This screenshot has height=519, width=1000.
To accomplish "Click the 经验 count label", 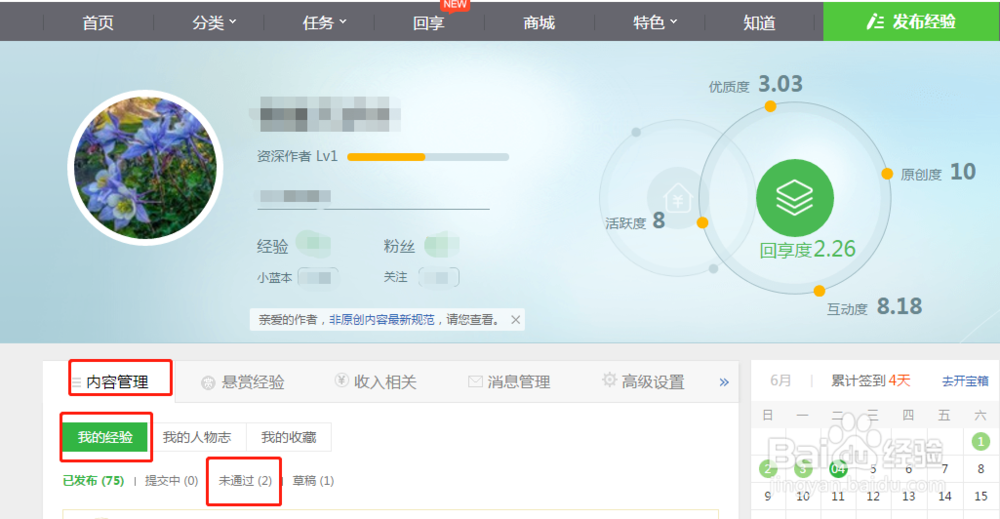I will click(x=272, y=246).
